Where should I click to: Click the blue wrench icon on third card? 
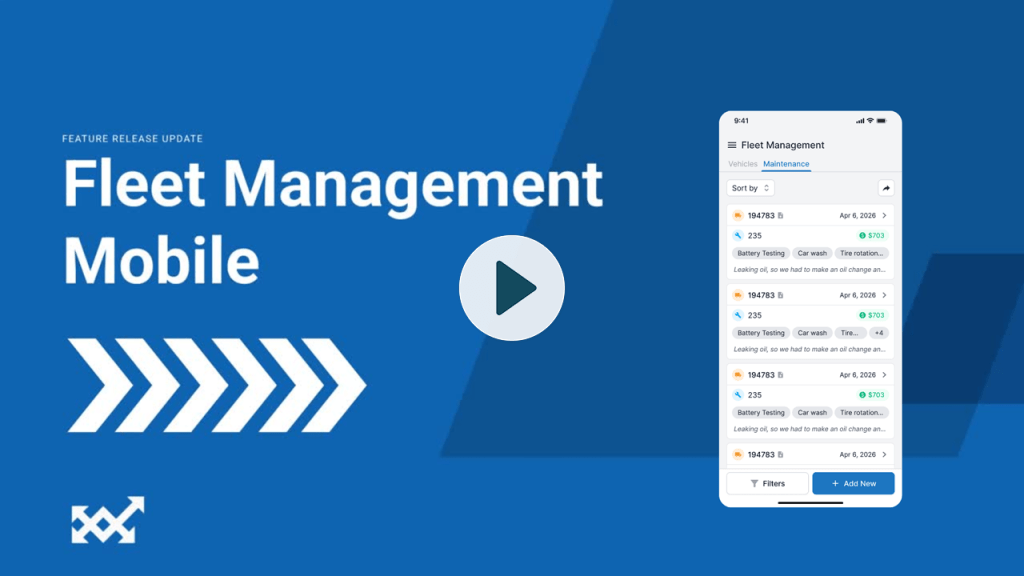click(738, 395)
